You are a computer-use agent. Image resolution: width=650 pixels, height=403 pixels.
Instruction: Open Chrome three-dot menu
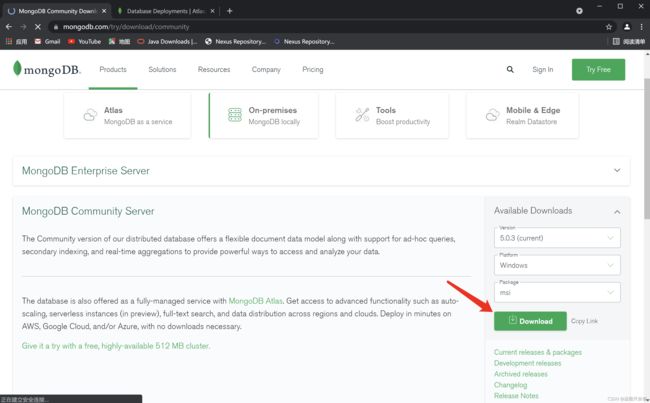(x=641, y=27)
